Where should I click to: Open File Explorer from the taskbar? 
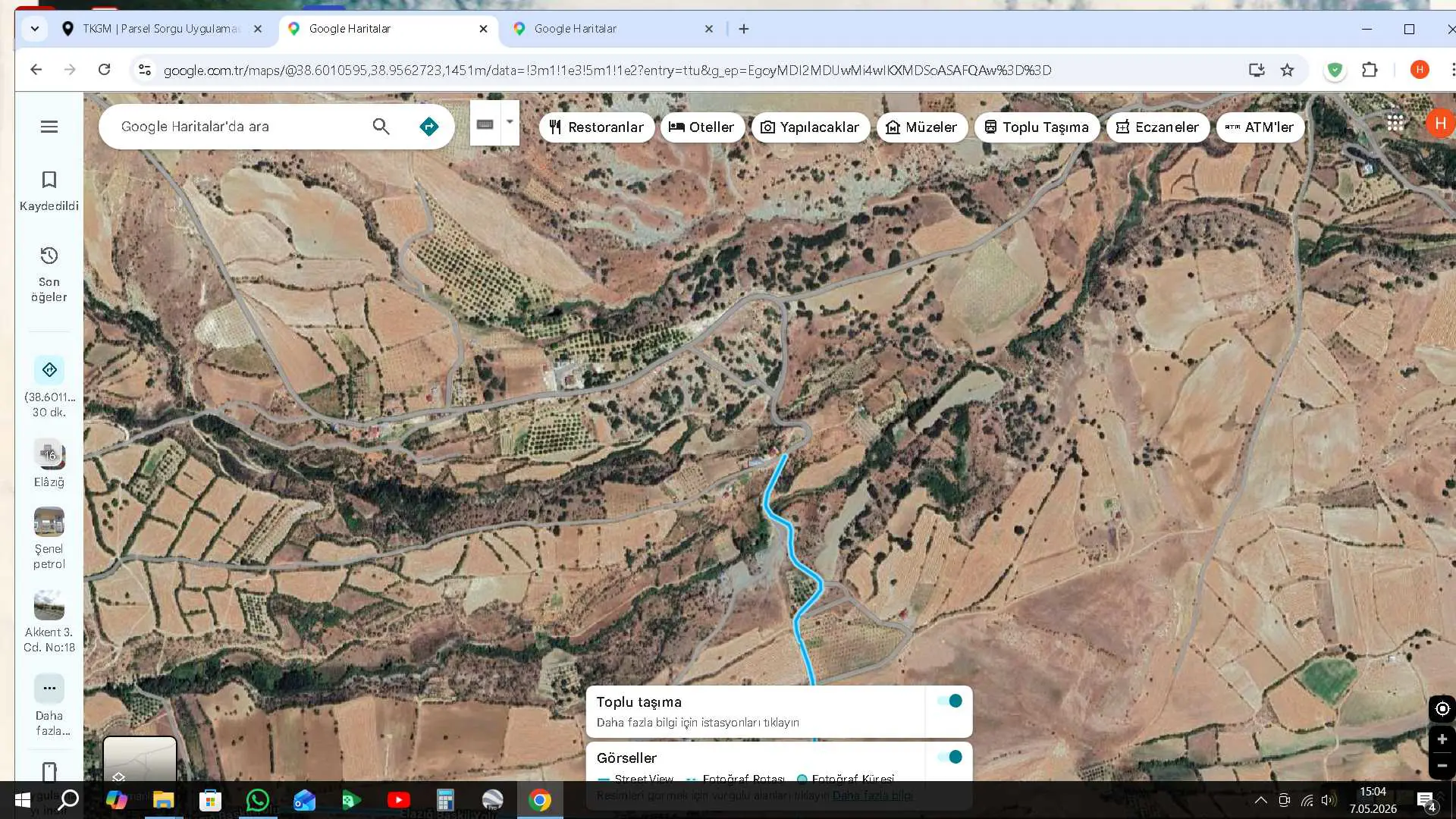pyautogui.click(x=164, y=800)
